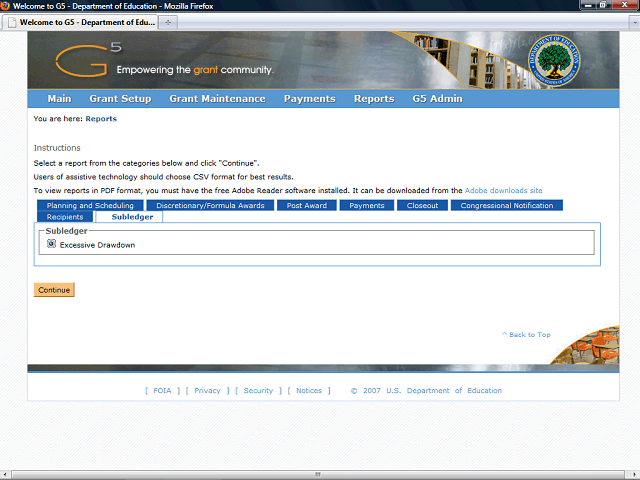Click the Reports breadcrumb link
The width and height of the screenshot is (640, 480).
pos(101,119)
